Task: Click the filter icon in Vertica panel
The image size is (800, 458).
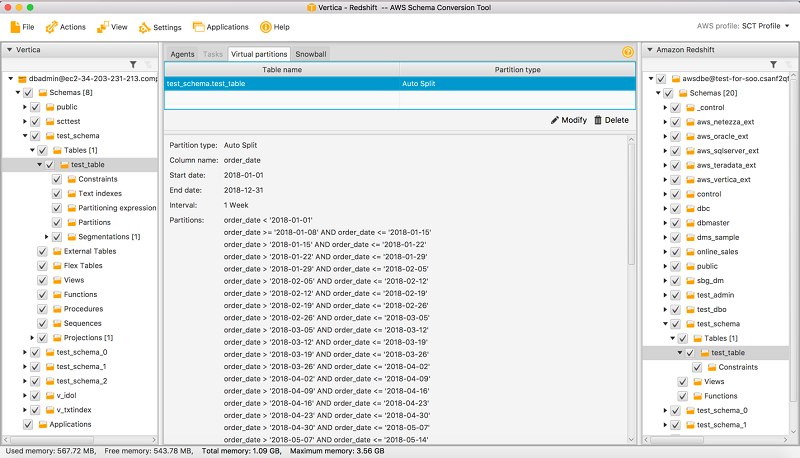Action: pyautogui.click(x=133, y=64)
